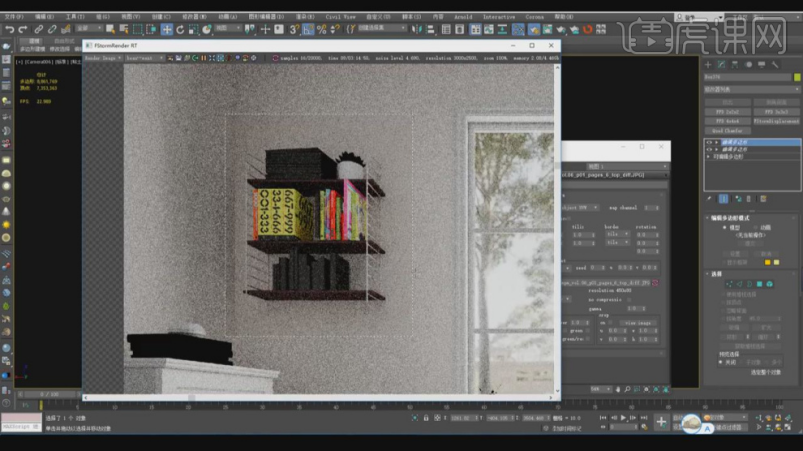803x451 pixels.
Task: Click the red FStorm render icon
Action: 587,29
